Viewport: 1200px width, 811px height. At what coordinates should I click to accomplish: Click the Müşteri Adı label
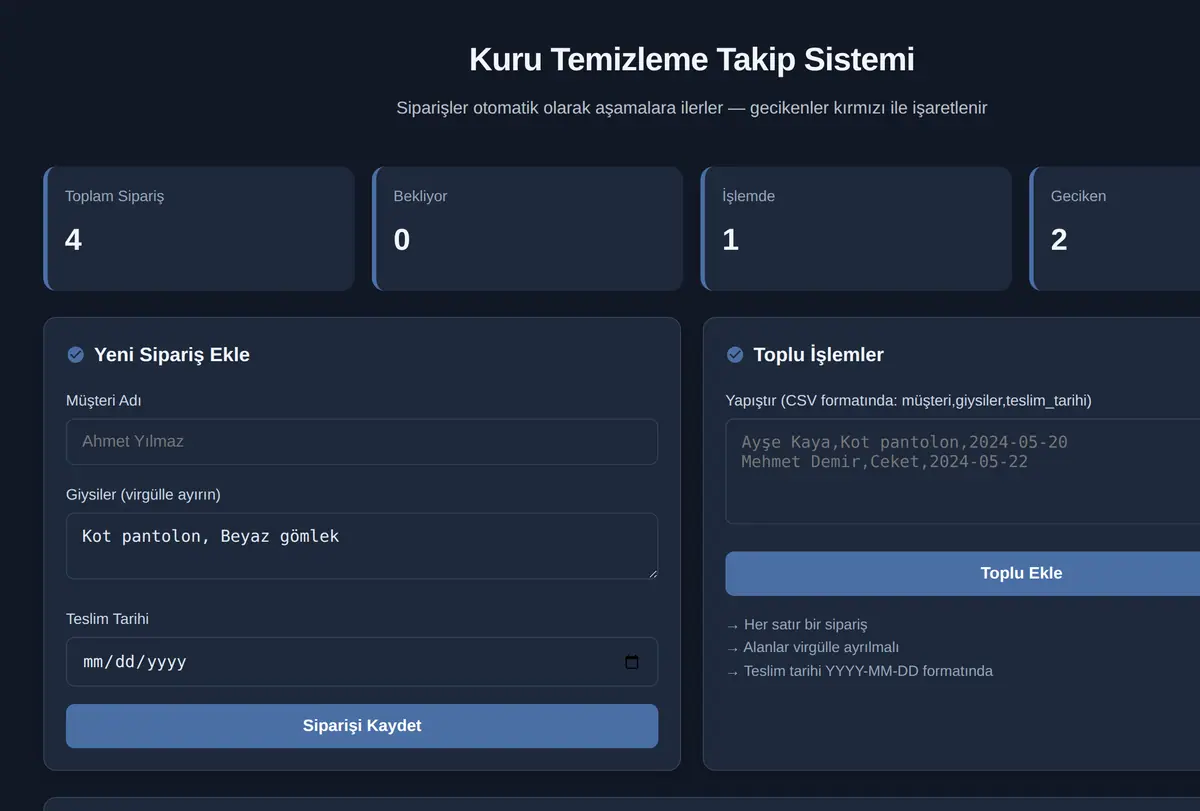[104, 401]
